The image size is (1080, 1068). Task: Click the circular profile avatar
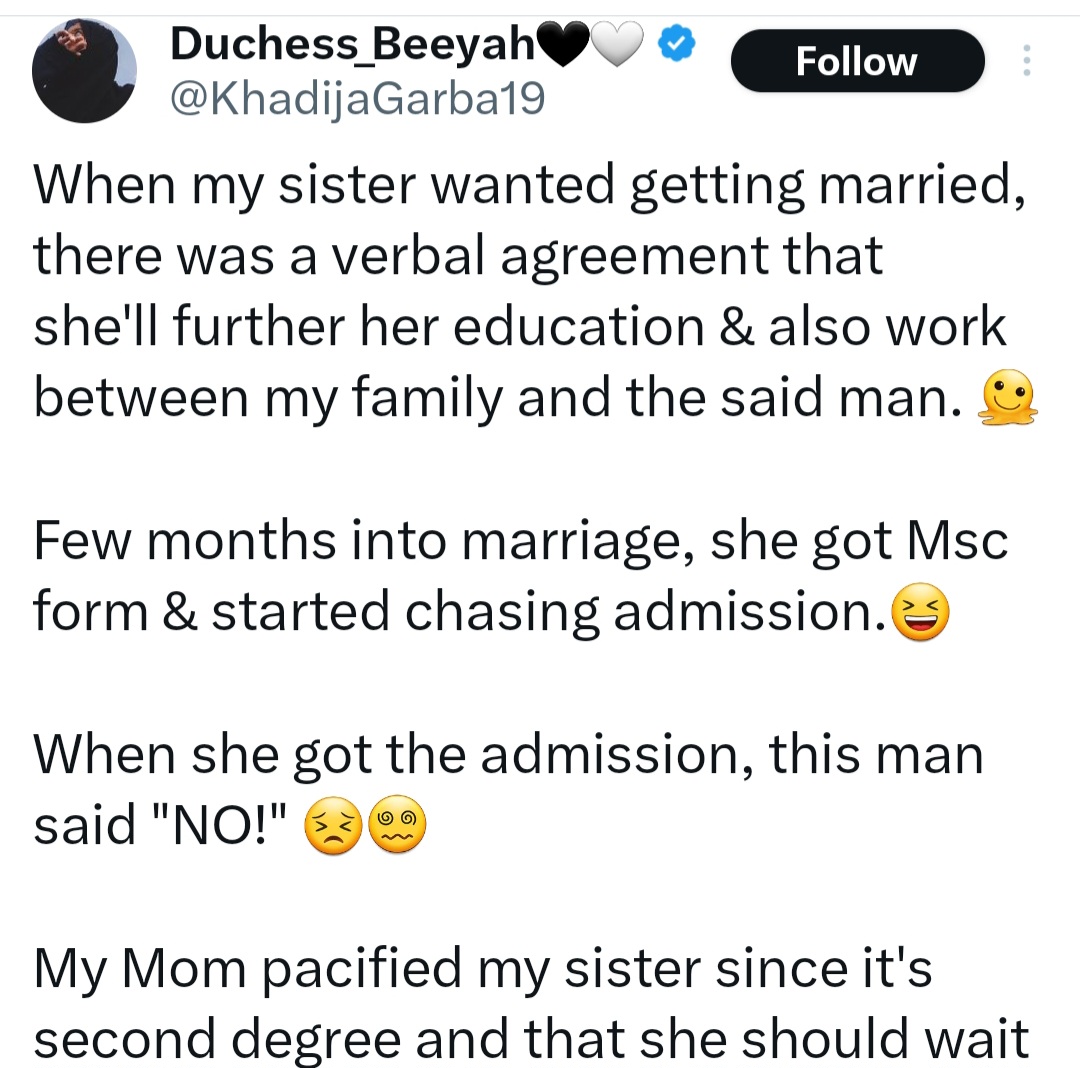(84, 70)
